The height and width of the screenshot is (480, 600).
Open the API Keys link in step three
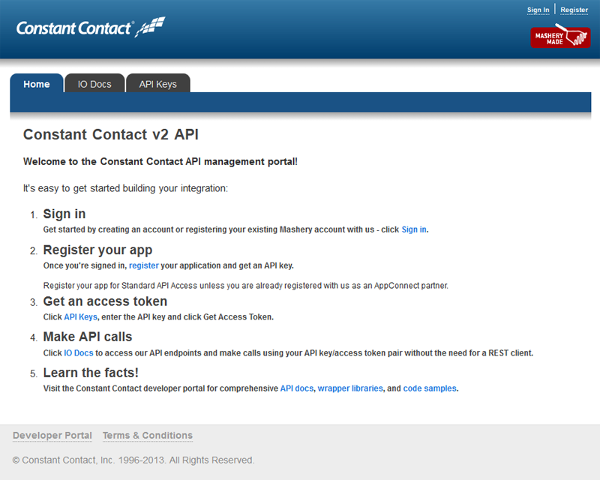(80, 317)
